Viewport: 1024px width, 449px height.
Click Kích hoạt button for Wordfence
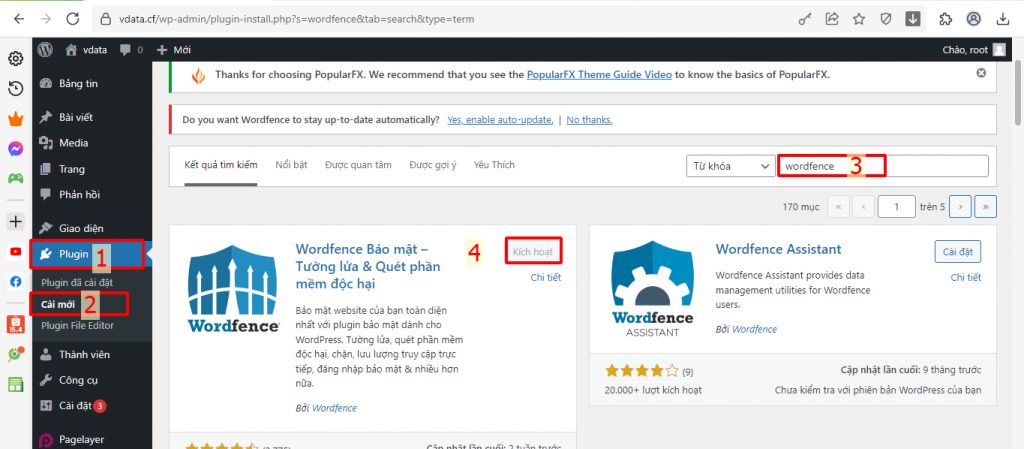pos(534,252)
